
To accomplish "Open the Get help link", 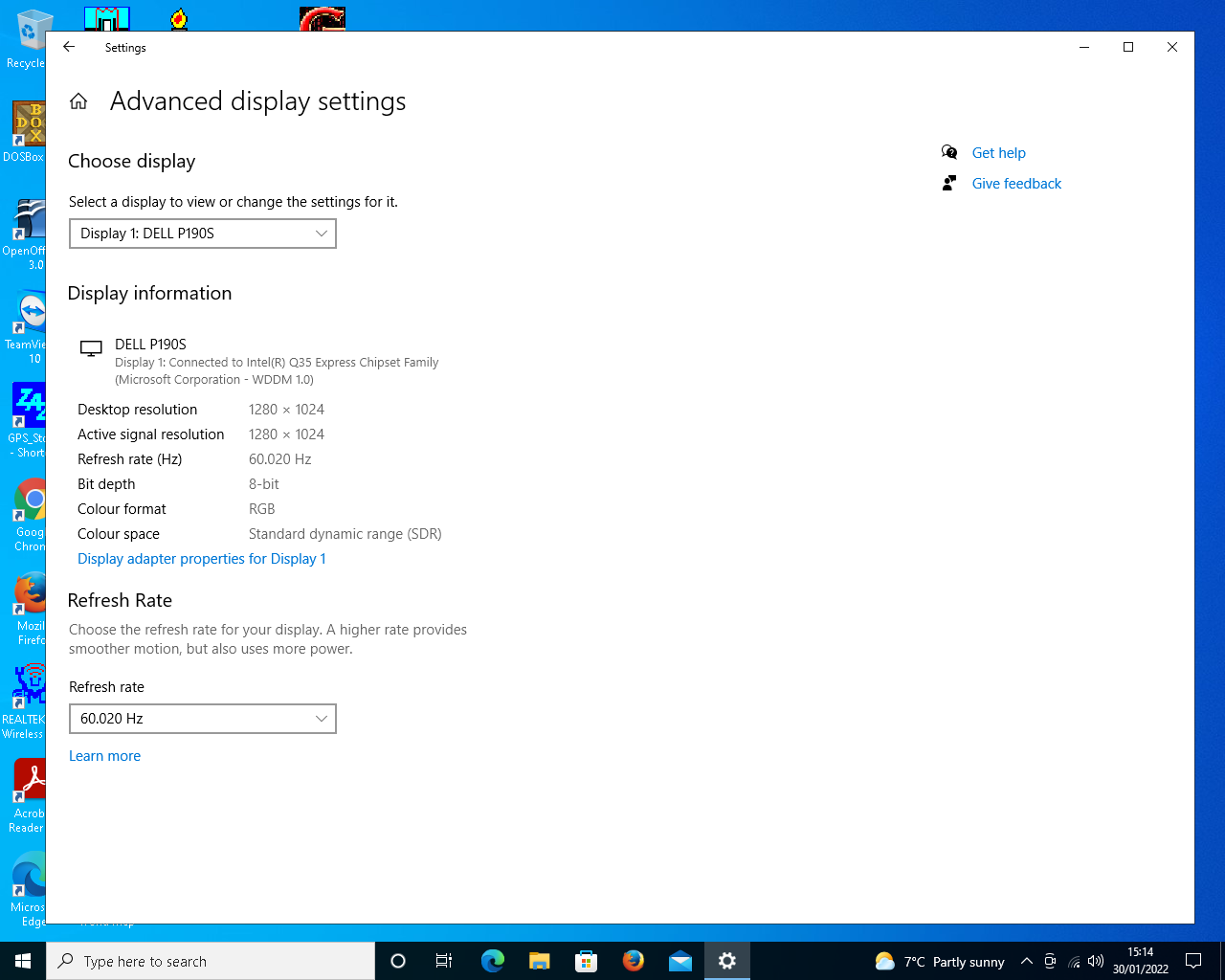I will (x=998, y=153).
